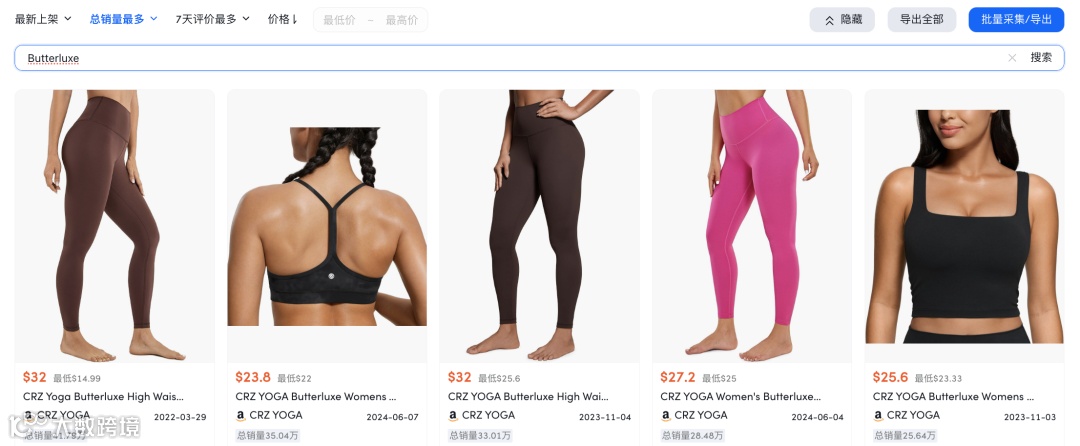Click the 最低价 minimum price field
Viewport: 1080px width, 446px height.
(x=339, y=20)
